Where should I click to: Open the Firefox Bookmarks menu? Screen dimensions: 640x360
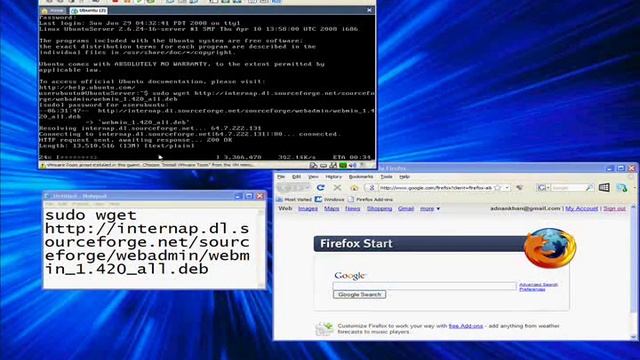[x=361, y=177]
